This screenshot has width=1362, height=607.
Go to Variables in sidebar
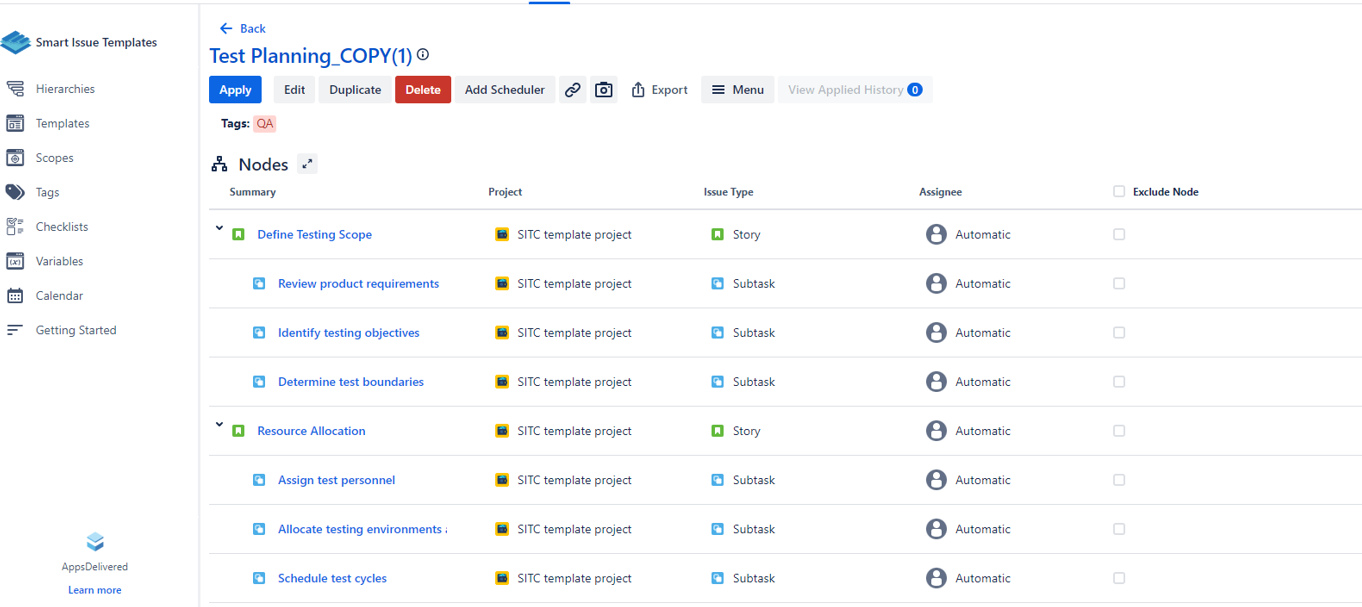[x=59, y=261]
